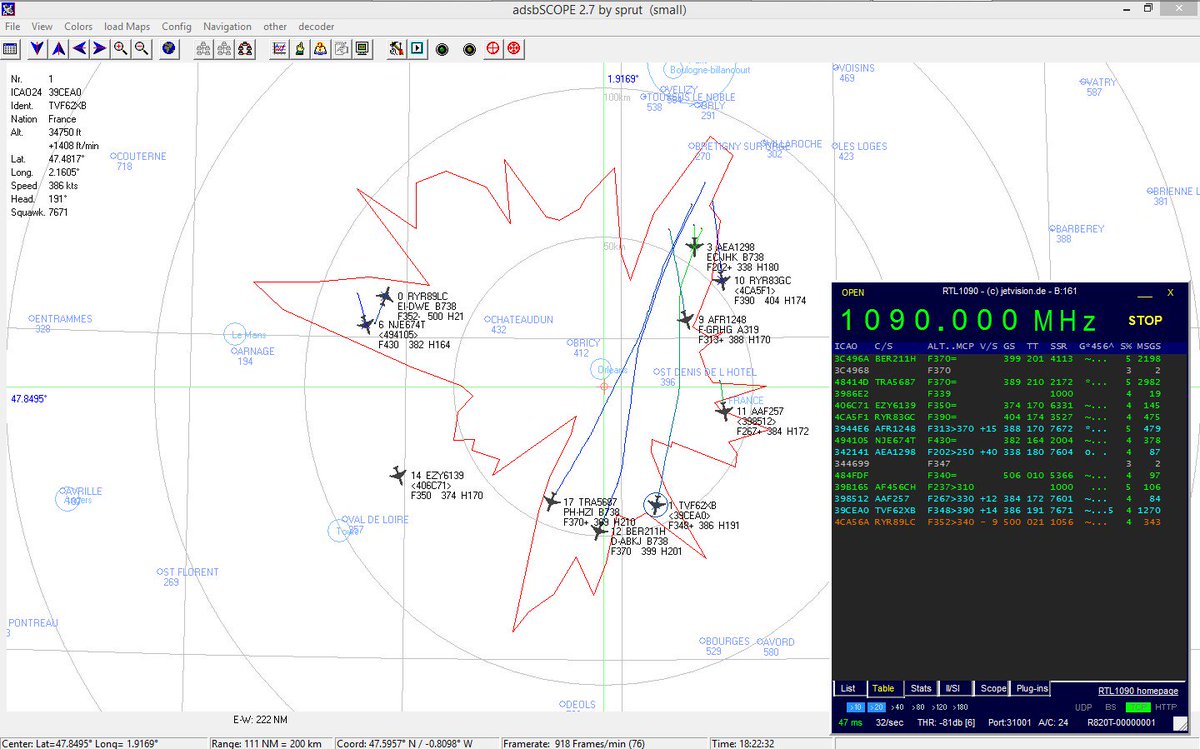Switch to the List tab in RTL1090
The height and width of the screenshot is (749, 1200).
[848, 688]
